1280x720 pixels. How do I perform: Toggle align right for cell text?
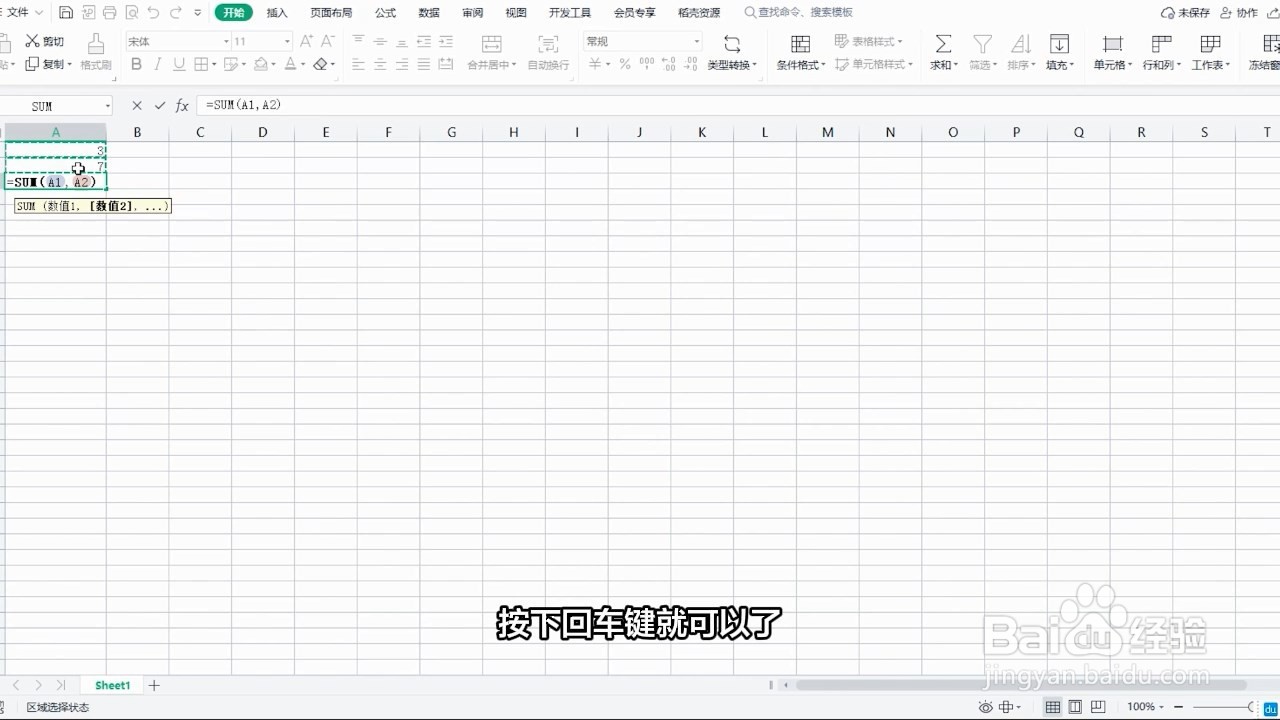[402, 64]
